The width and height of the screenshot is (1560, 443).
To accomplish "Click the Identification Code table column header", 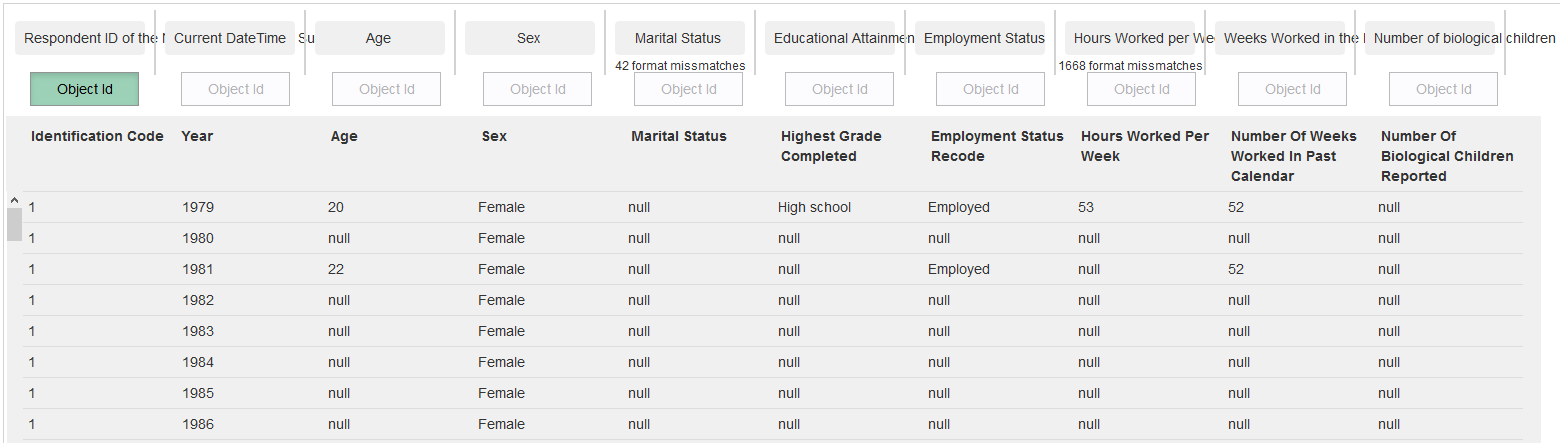I will coord(97,136).
